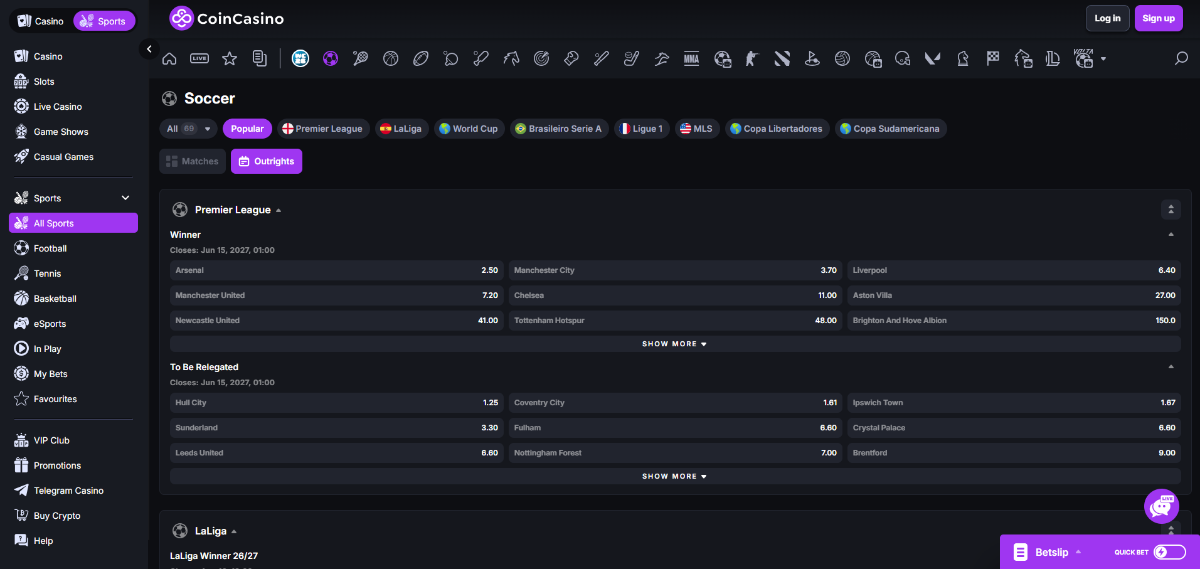Select the Golf flag icon
This screenshot has width=1200, height=569.
812,59
